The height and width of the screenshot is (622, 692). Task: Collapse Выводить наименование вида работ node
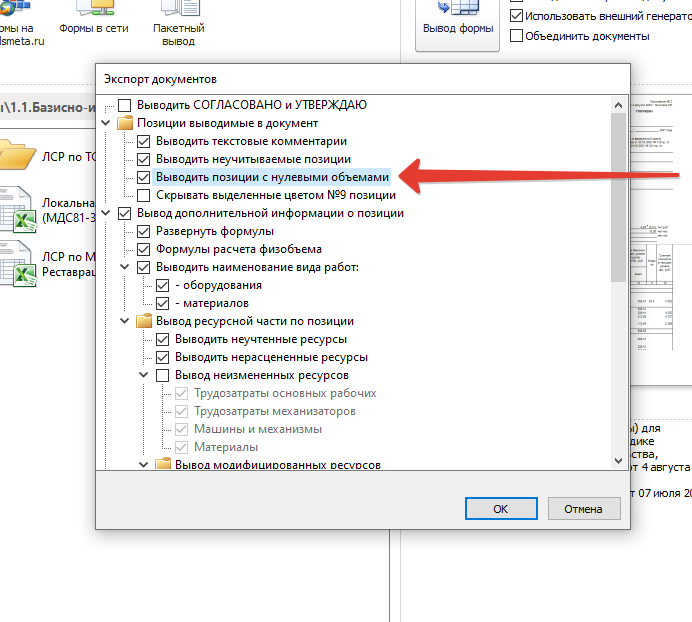[125, 267]
